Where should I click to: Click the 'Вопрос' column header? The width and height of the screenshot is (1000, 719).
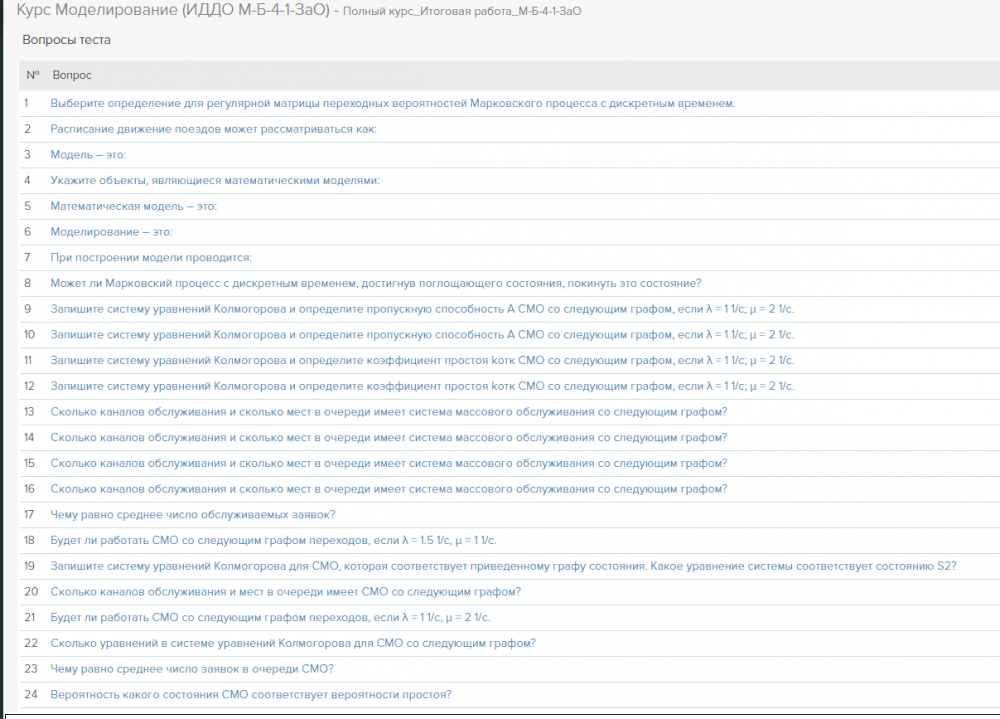pyautogui.click(x=72, y=75)
